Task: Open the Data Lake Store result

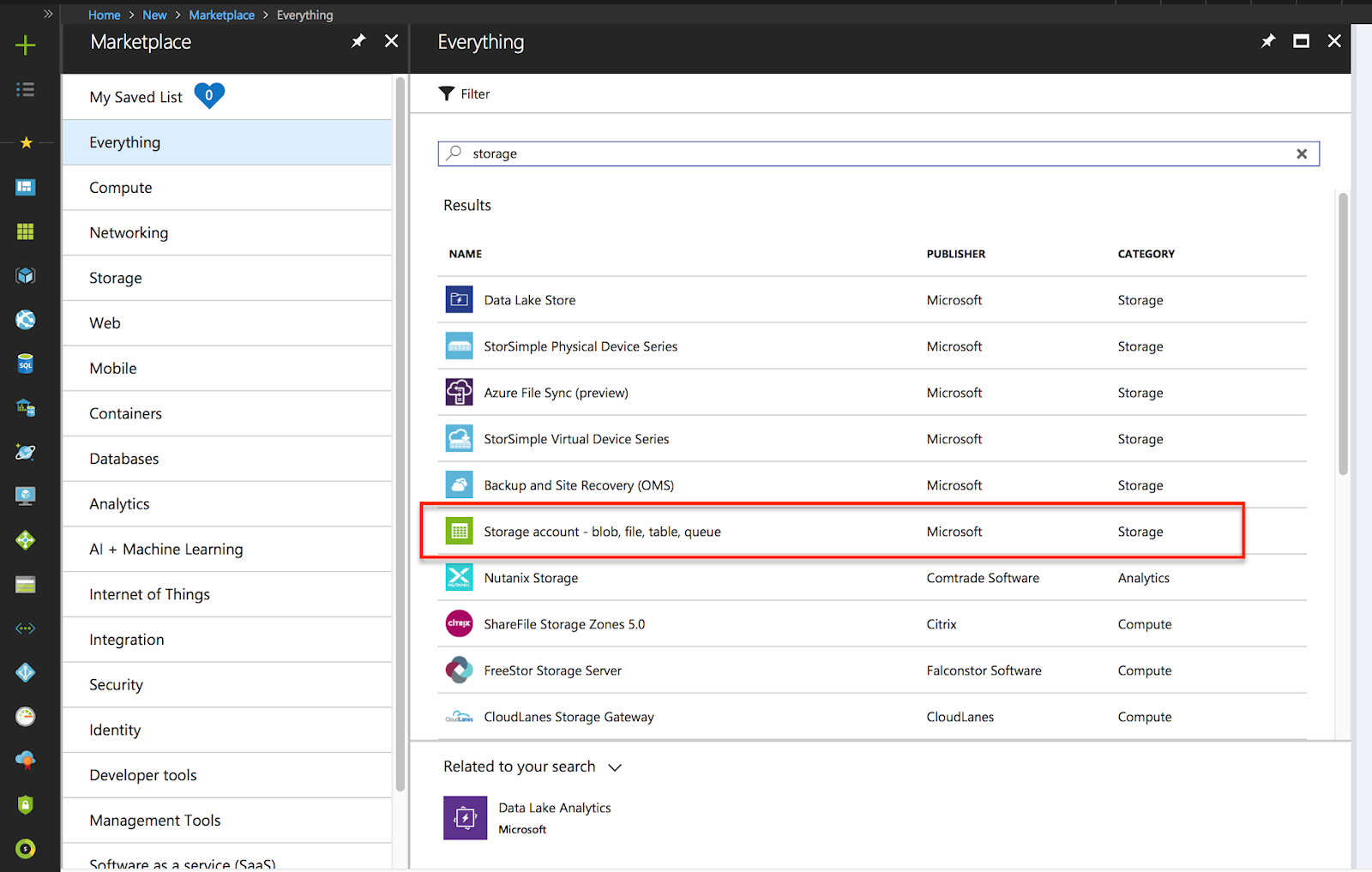Action: tap(529, 300)
